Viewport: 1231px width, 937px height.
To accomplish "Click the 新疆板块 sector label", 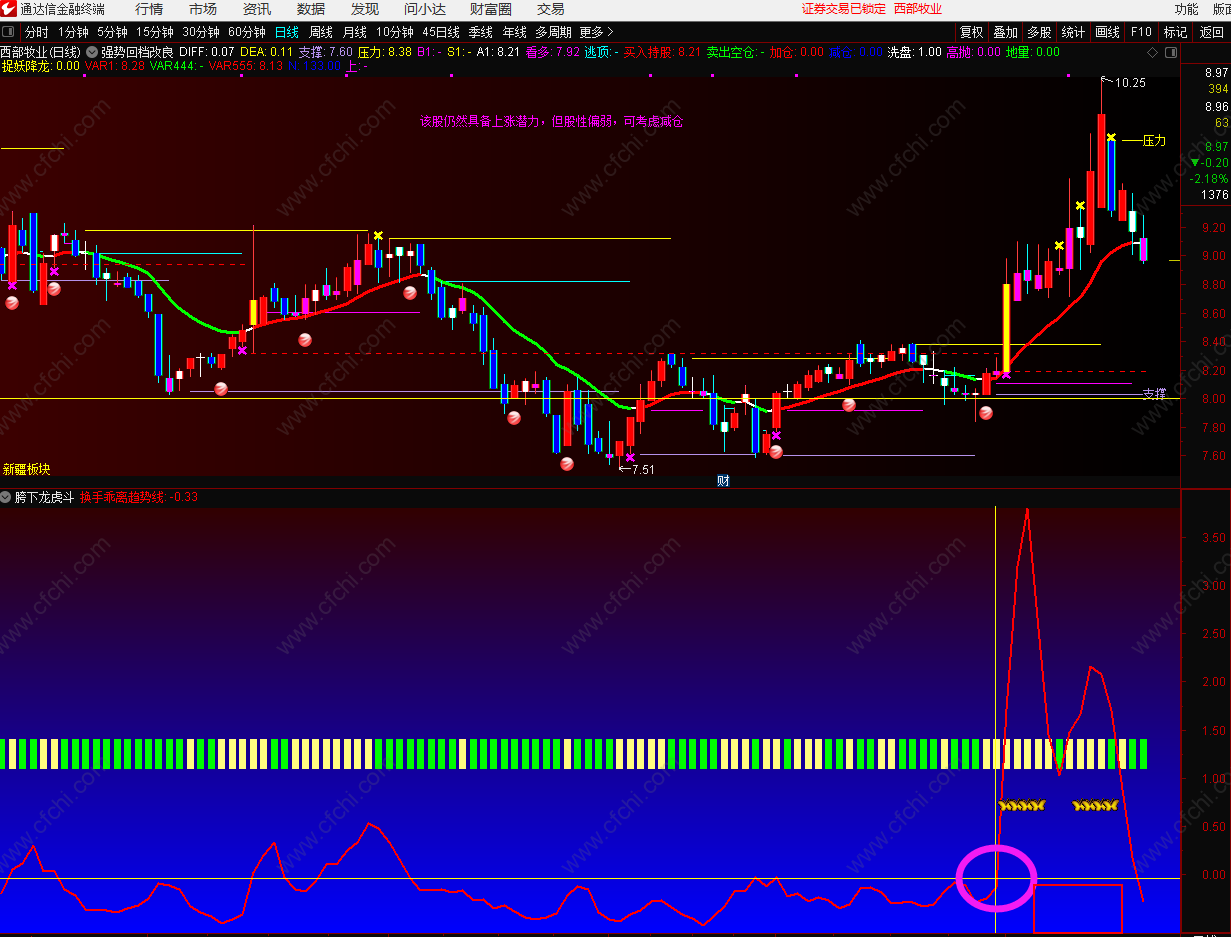I will [x=26, y=469].
